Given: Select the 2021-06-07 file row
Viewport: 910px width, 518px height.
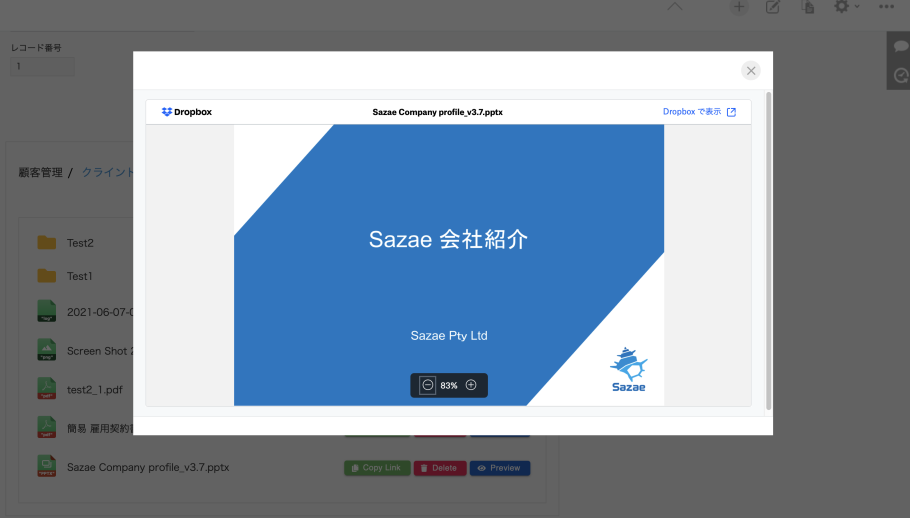Looking at the screenshot, I should coord(100,312).
